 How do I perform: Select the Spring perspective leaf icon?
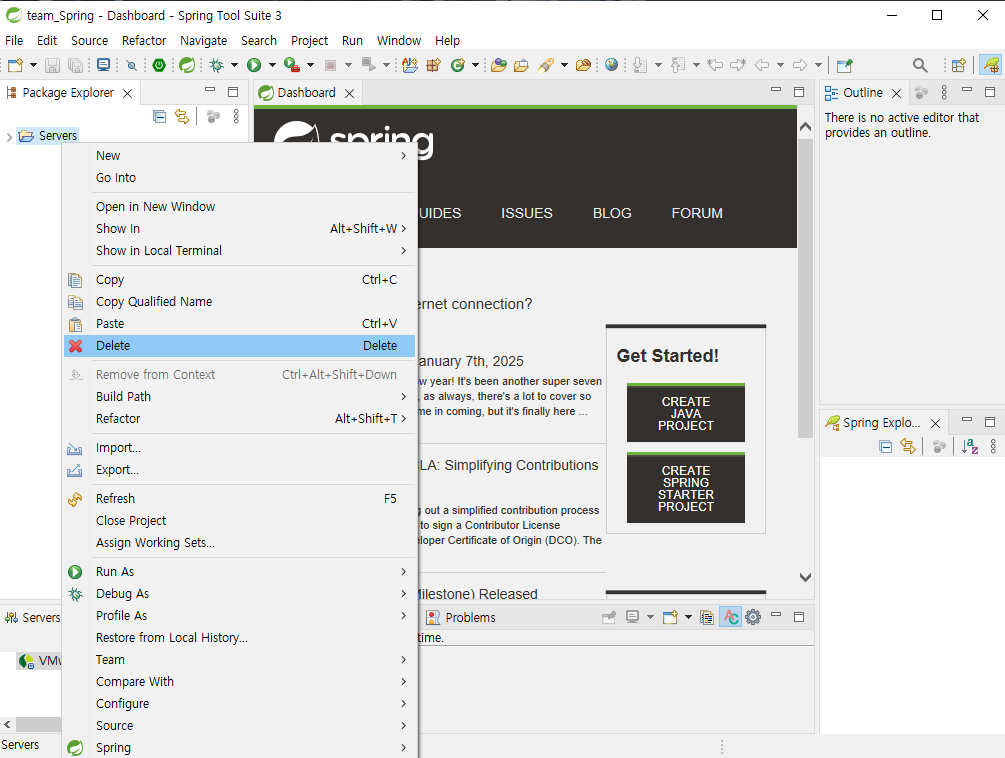(x=991, y=65)
